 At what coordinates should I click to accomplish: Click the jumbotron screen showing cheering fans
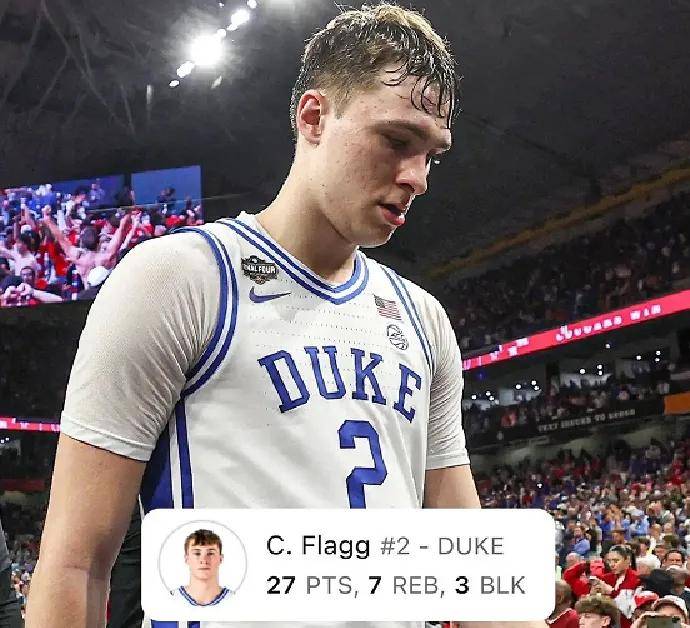pyautogui.click(x=100, y=236)
